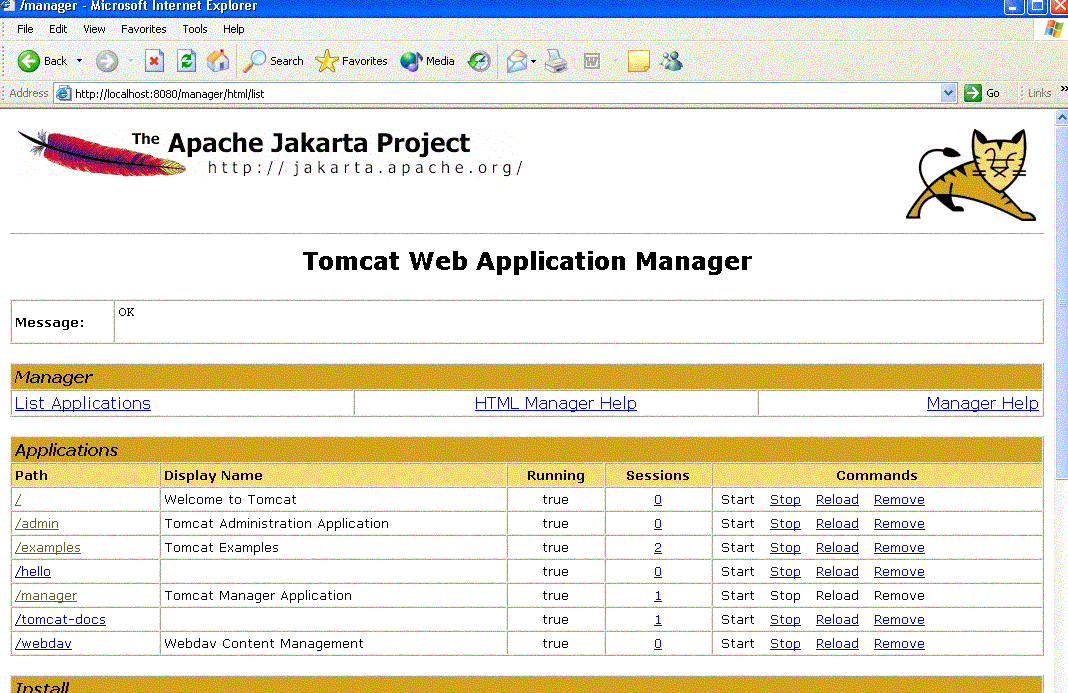Go to the Home page icon

tap(218, 61)
